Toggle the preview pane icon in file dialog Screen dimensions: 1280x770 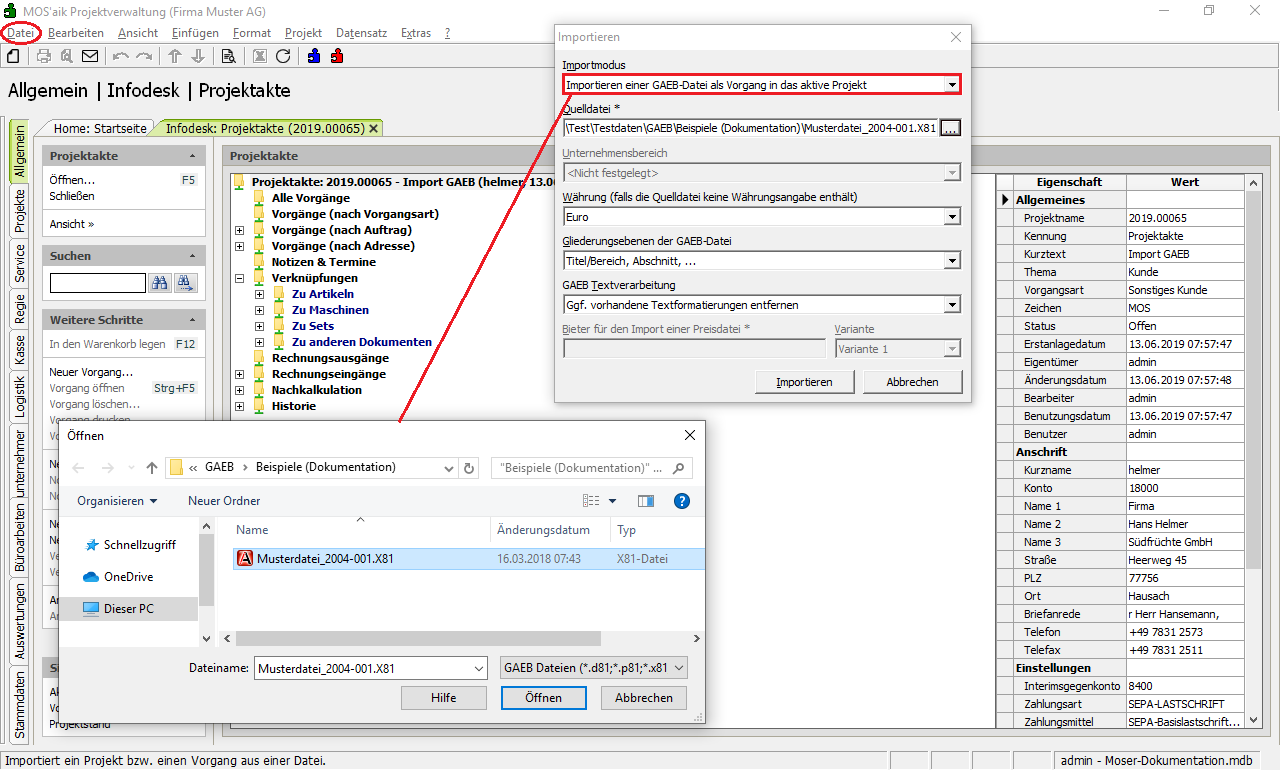pyautogui.click(x=646, y=501)
